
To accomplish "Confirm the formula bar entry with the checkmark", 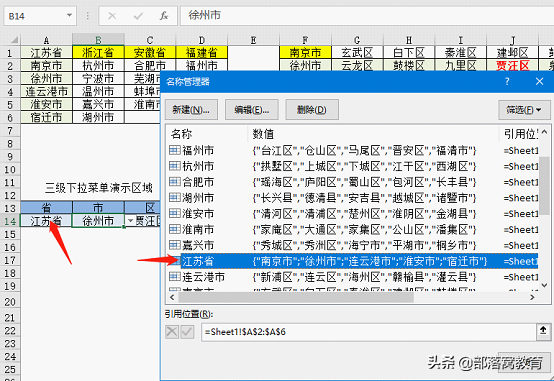I will (x=138, y=16).
